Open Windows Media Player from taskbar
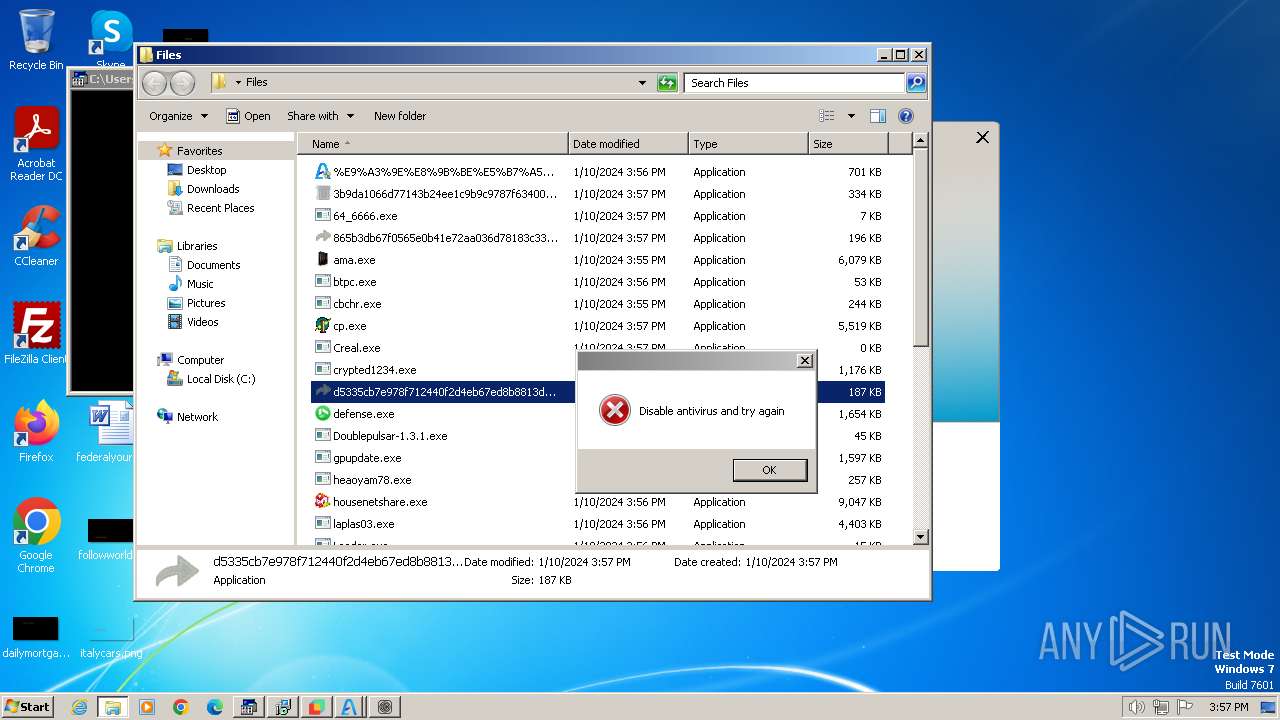The width and height of the screenshot is (1280, 720). [x=147, y=707]
